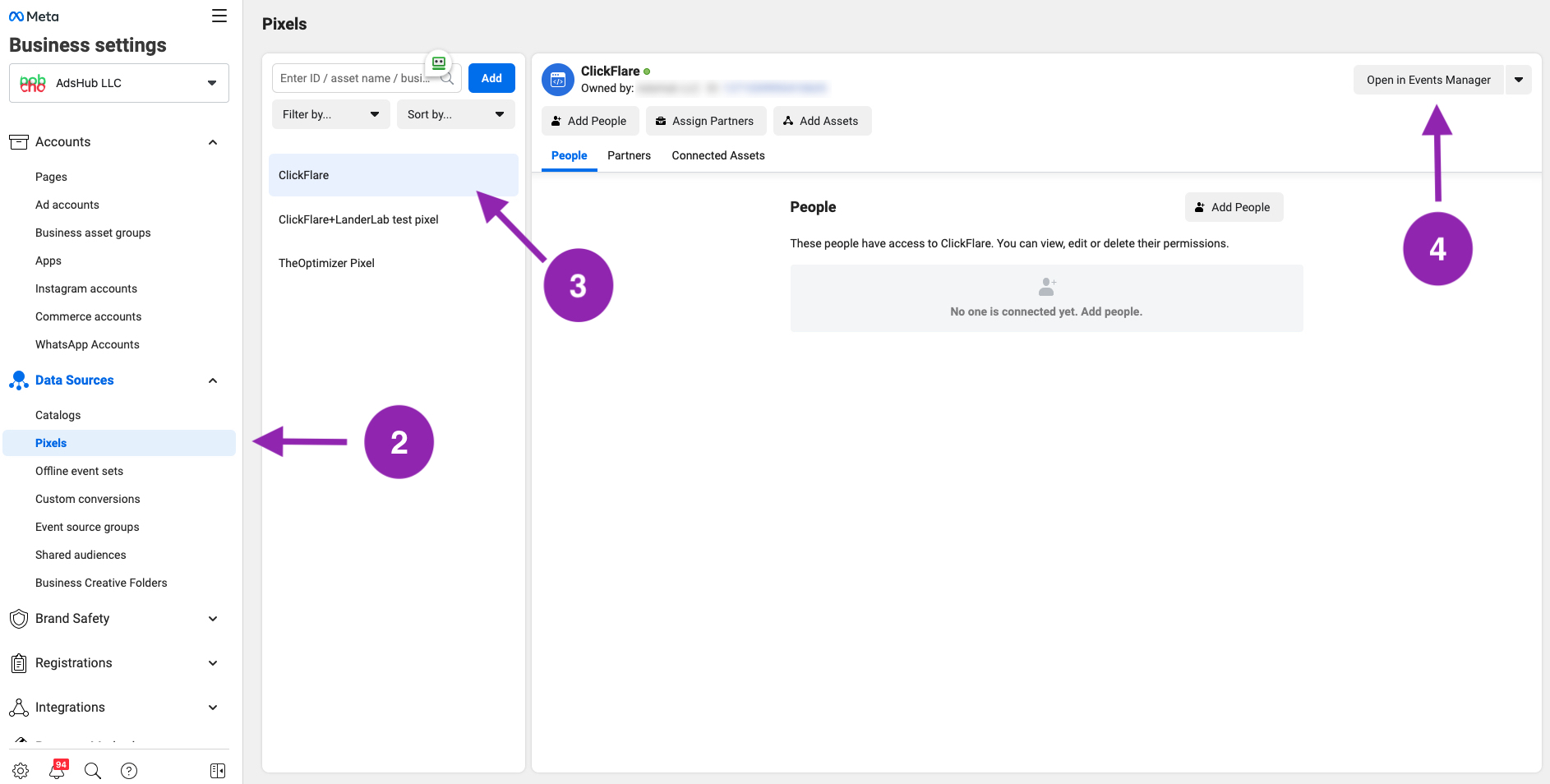The width and height of the screenshot is (1550, 784).
Task: Select ClickFlare+LanderLab test pixel
Action: tap(394, 219)
